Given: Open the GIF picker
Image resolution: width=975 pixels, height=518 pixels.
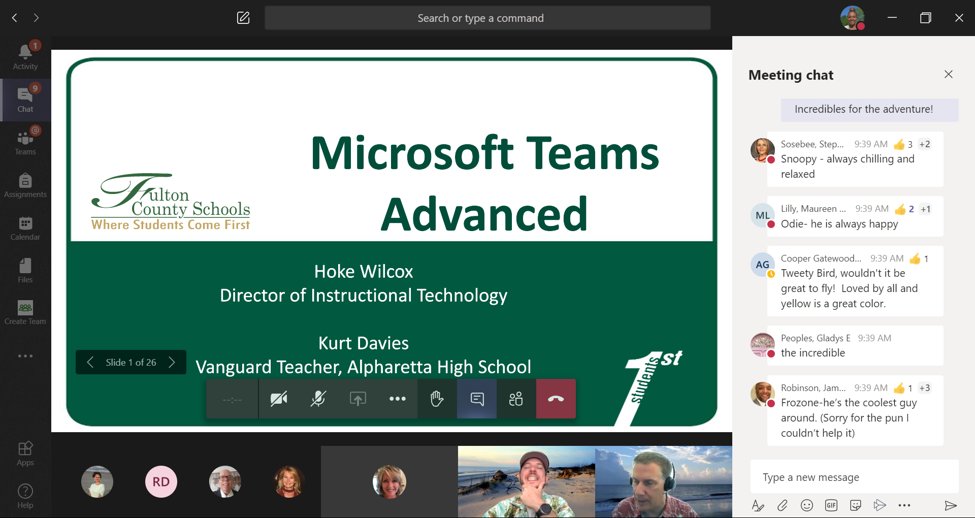Looking at the screenshot, I should pyautogui.click(x=831, y=506).
